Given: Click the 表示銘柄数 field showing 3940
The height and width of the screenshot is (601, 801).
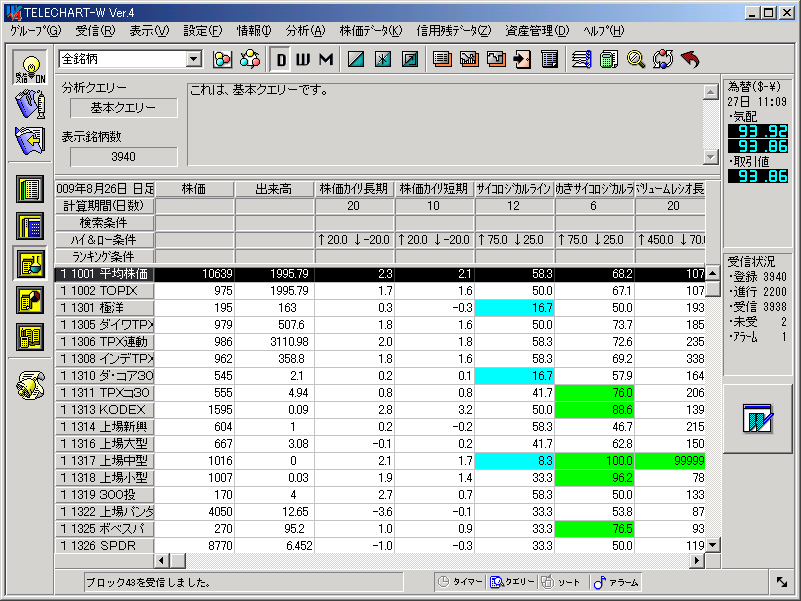Looking at the screenshot, I should tap(124, 157).
